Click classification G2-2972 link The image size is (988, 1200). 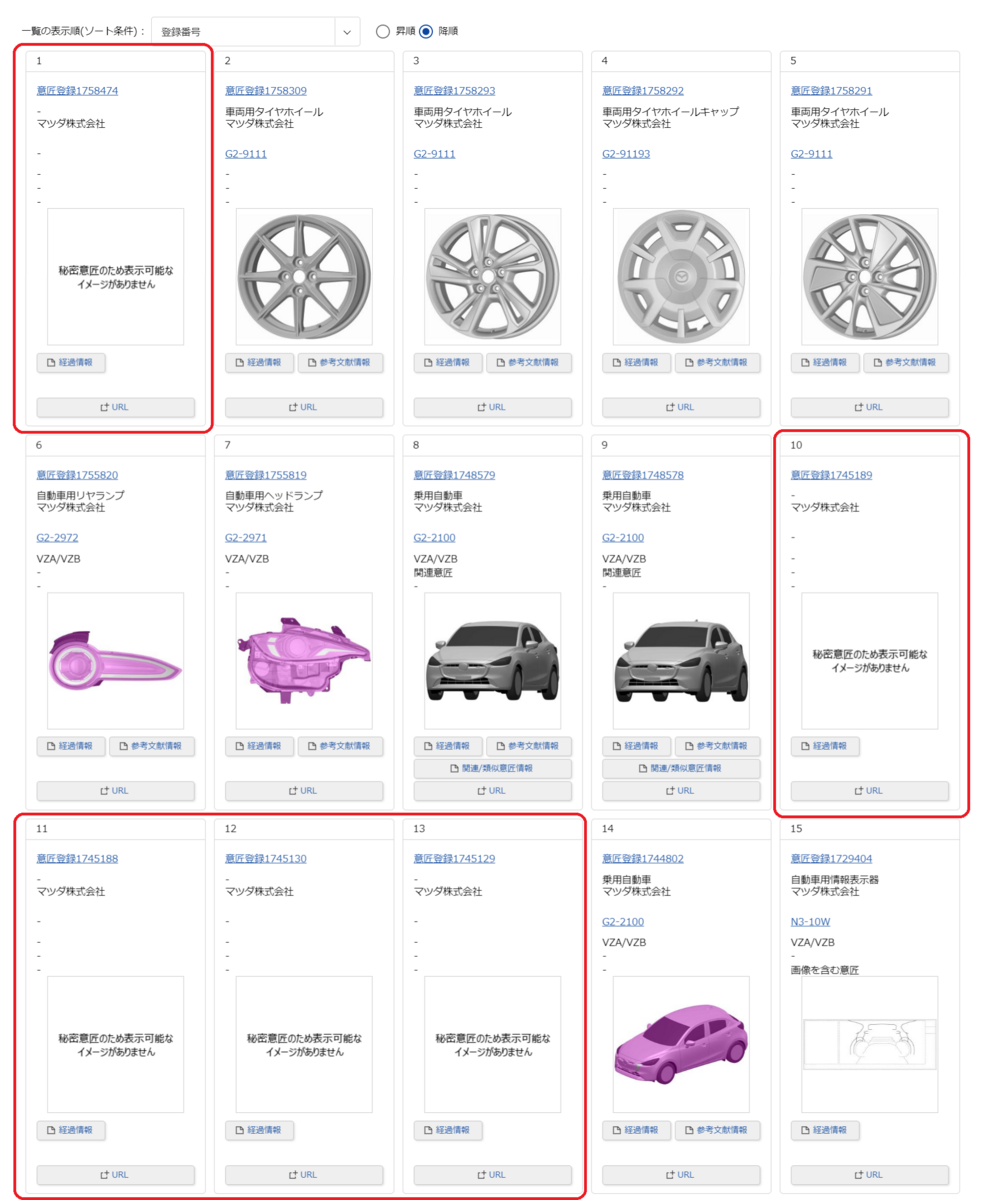(58, 538)
